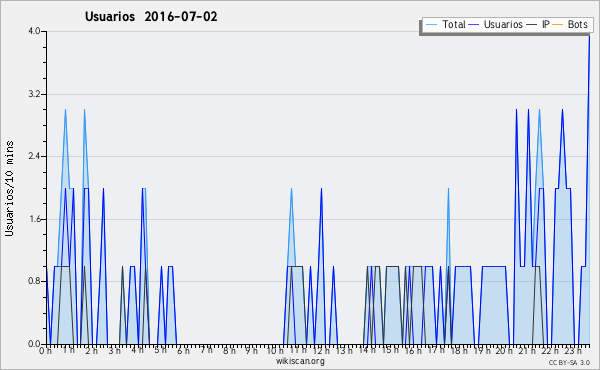Image resolution: width=600 pixels, height=370 pixels.
Task: Click the '0 h' x-axis label
Action: point(46,351)
